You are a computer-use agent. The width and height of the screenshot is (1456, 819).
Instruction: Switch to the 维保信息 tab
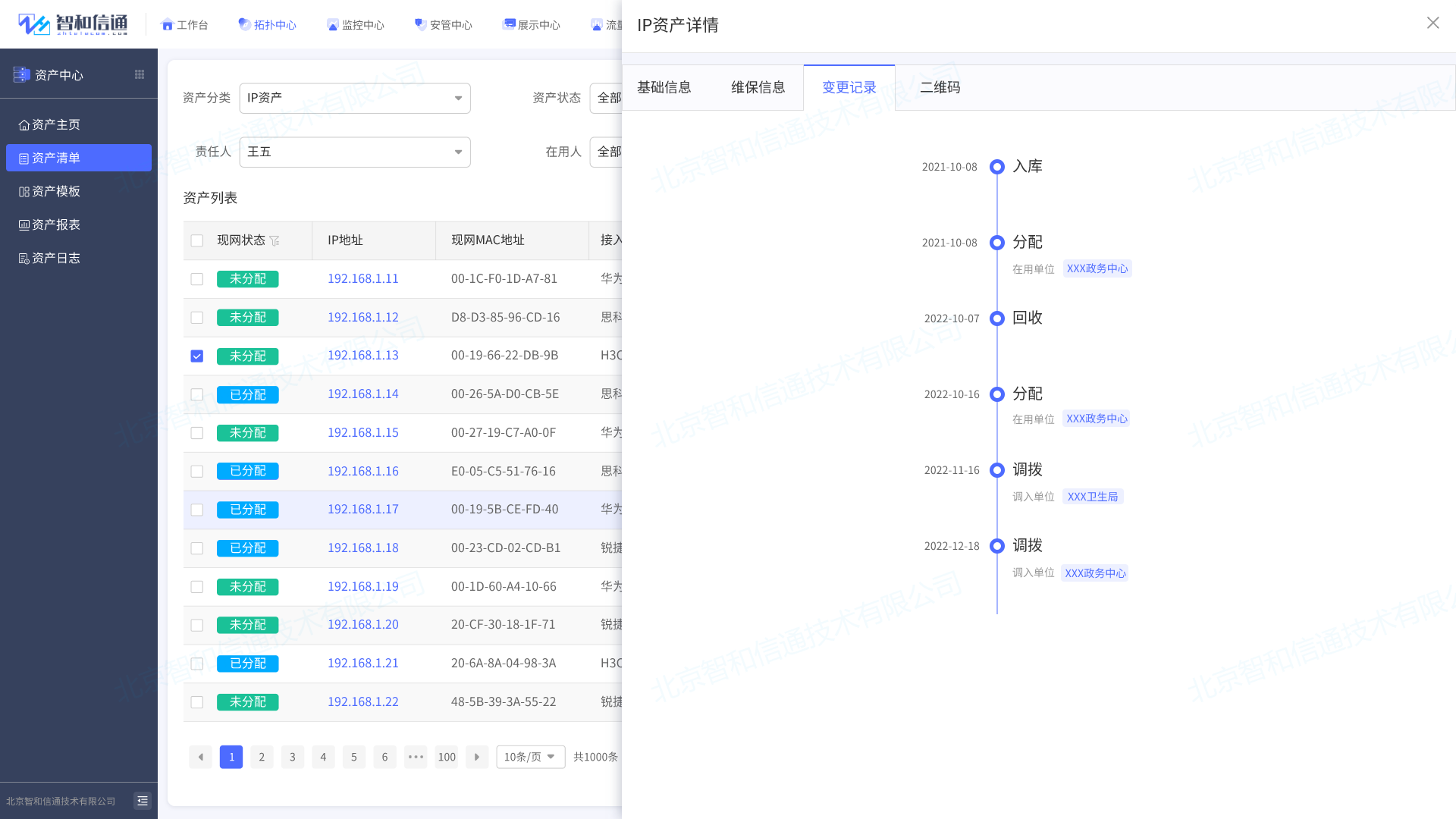pyautogui.click(x=758, y=87)
